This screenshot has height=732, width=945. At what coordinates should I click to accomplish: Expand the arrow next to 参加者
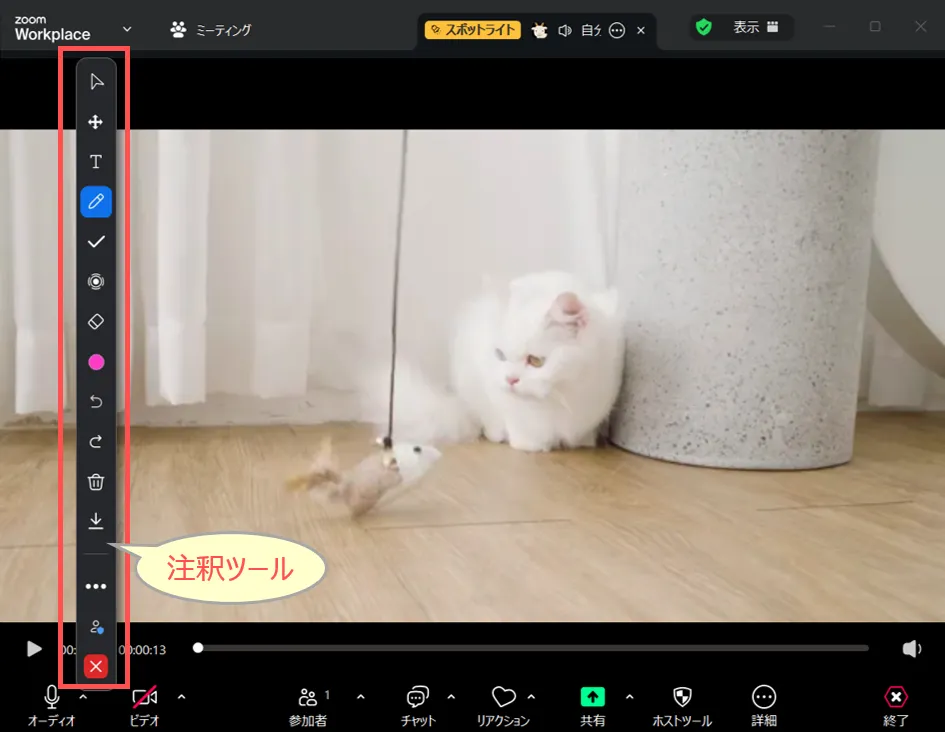click(360, 697)
